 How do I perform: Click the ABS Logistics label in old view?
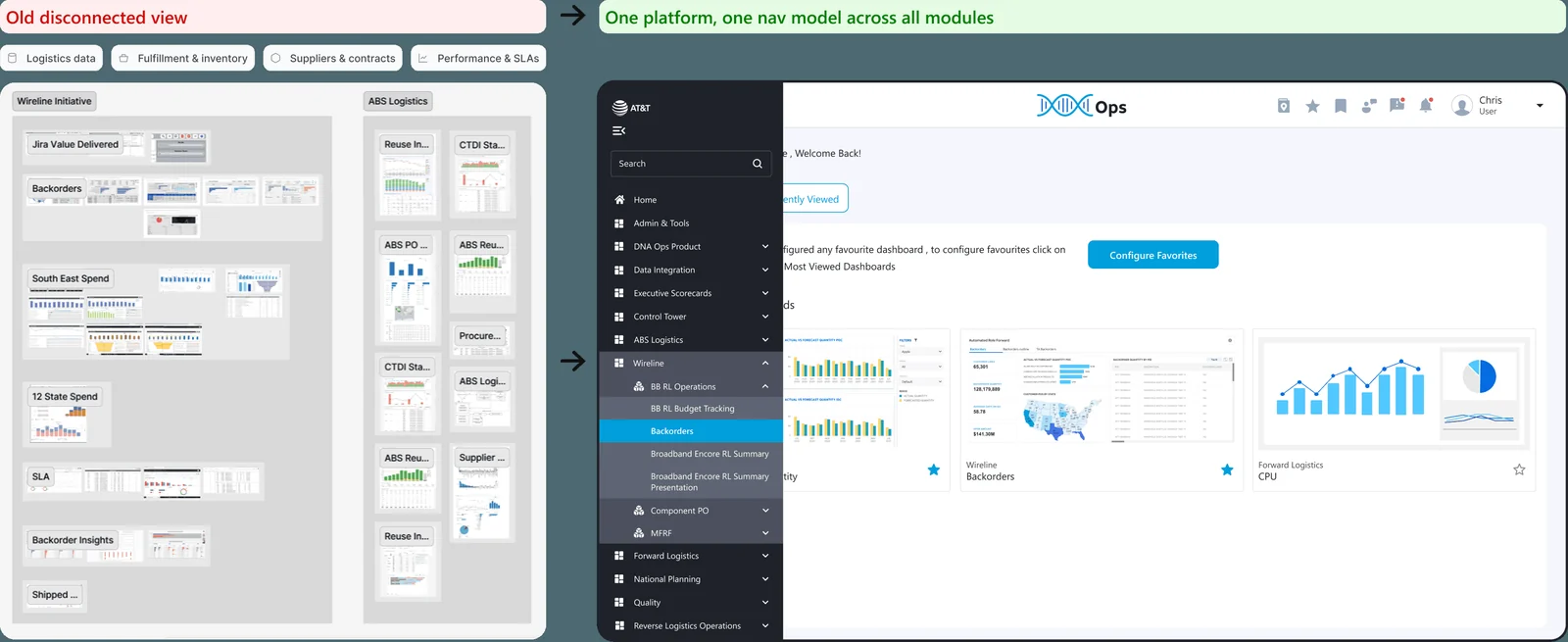pos(398,101)
